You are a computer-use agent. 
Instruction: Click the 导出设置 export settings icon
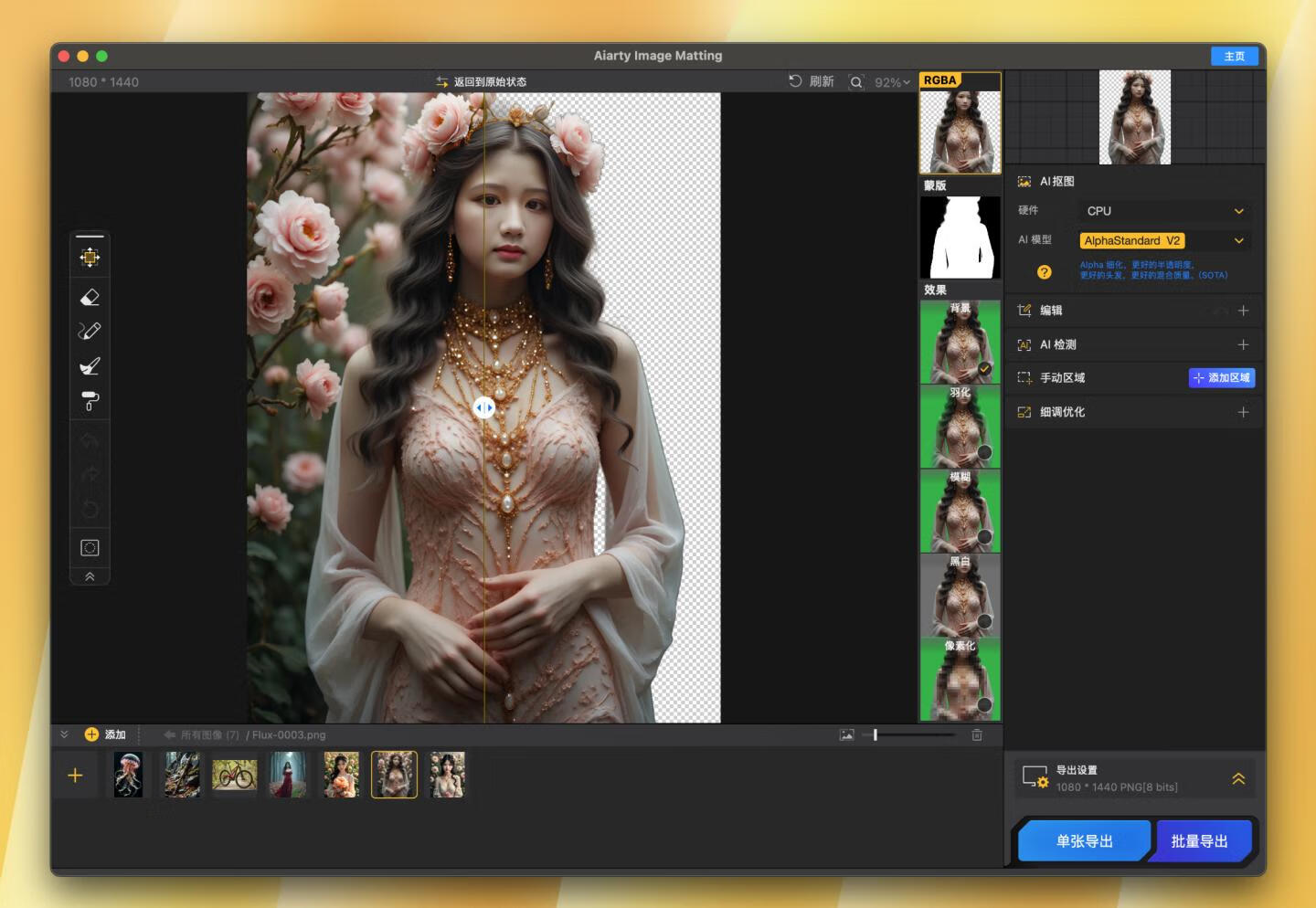[x=1035, y=777]
